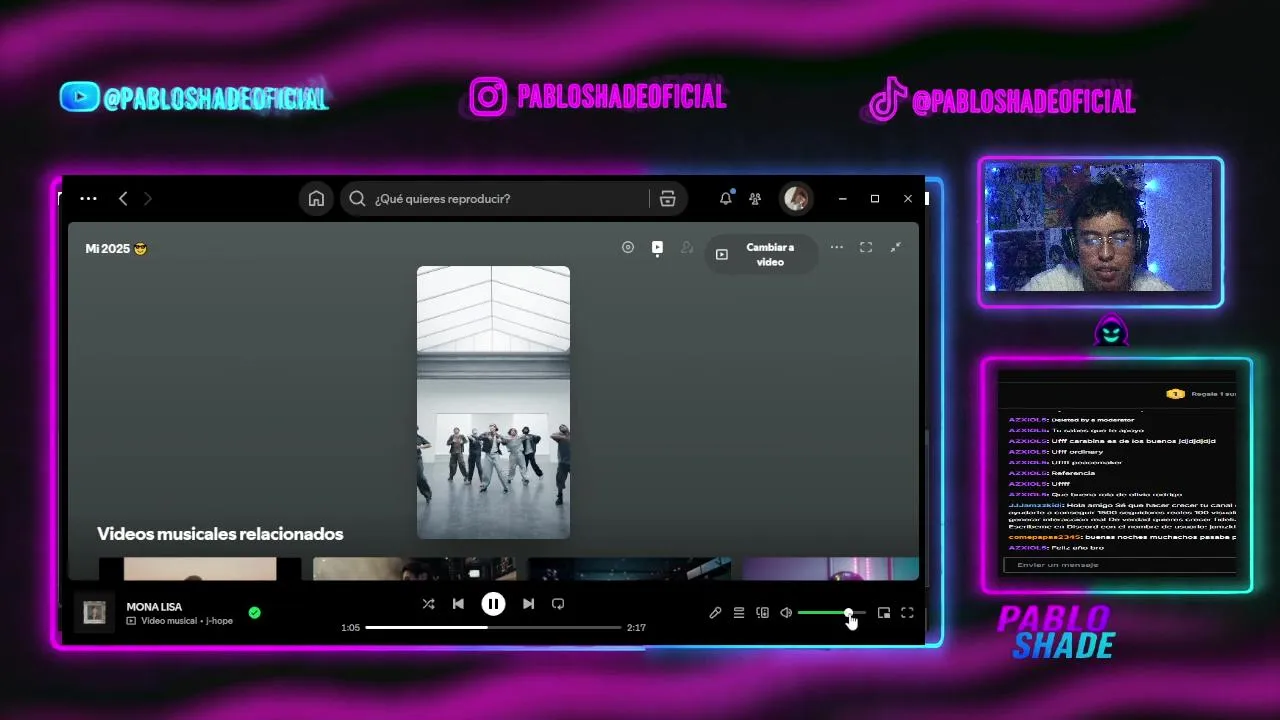Toggle the green saved-to-library check

click(254, 612)
